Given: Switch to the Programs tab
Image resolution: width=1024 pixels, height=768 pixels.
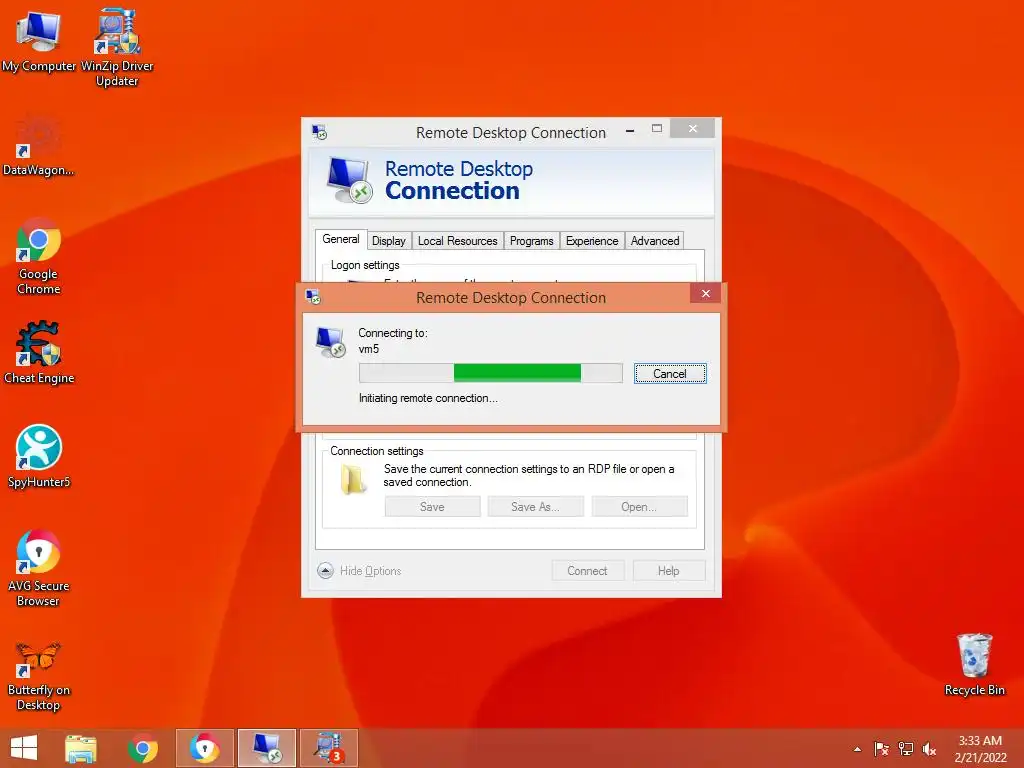Looking at the screenshot, I should click(532, 241).
